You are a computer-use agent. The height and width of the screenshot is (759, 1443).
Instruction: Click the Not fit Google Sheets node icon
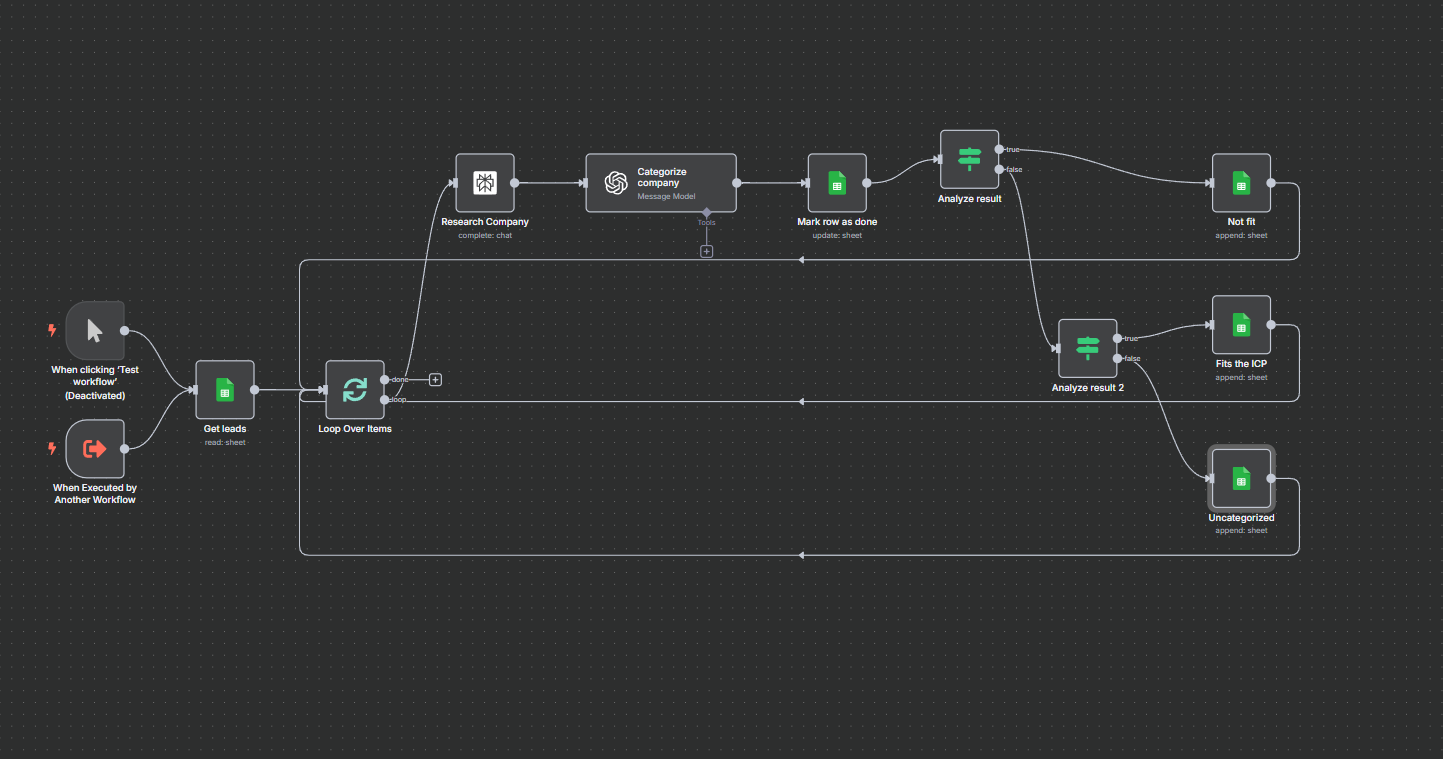tap(1241, 183)
